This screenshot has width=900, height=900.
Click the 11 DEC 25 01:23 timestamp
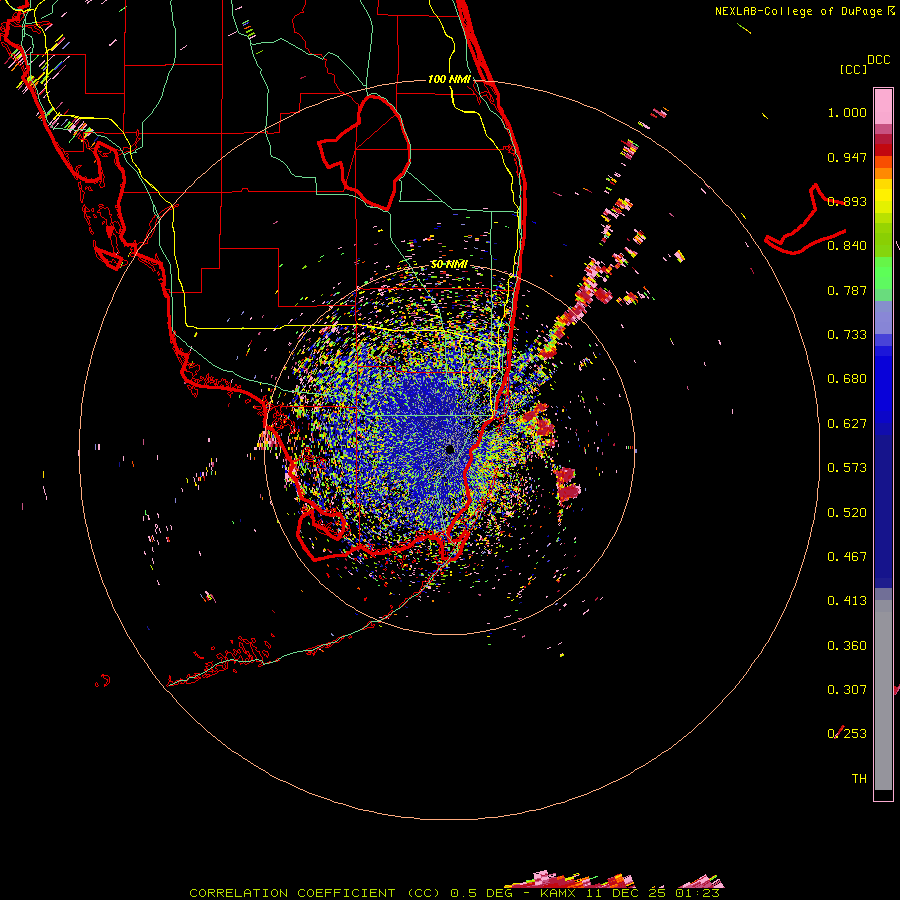[653, 893]
